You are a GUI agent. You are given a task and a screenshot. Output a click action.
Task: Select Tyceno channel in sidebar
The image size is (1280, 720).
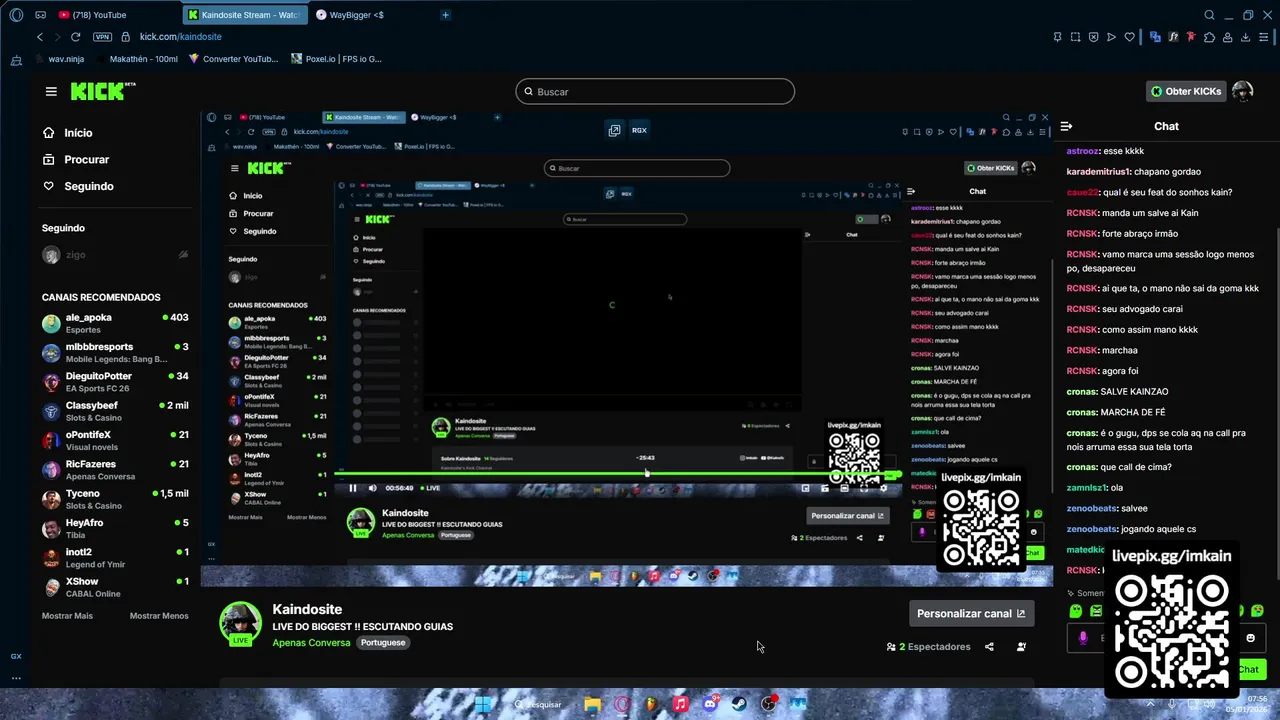click(x=115, y=499)
